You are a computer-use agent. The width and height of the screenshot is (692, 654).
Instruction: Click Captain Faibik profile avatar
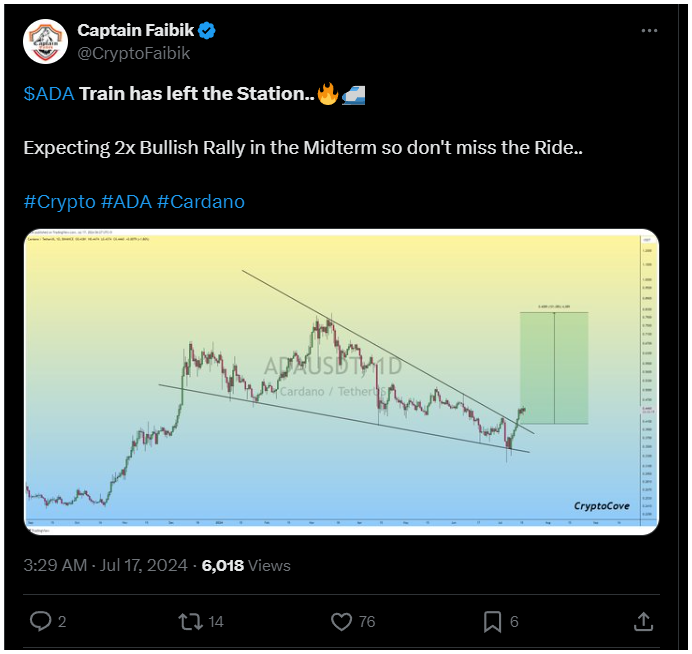(x=45, y=43)
